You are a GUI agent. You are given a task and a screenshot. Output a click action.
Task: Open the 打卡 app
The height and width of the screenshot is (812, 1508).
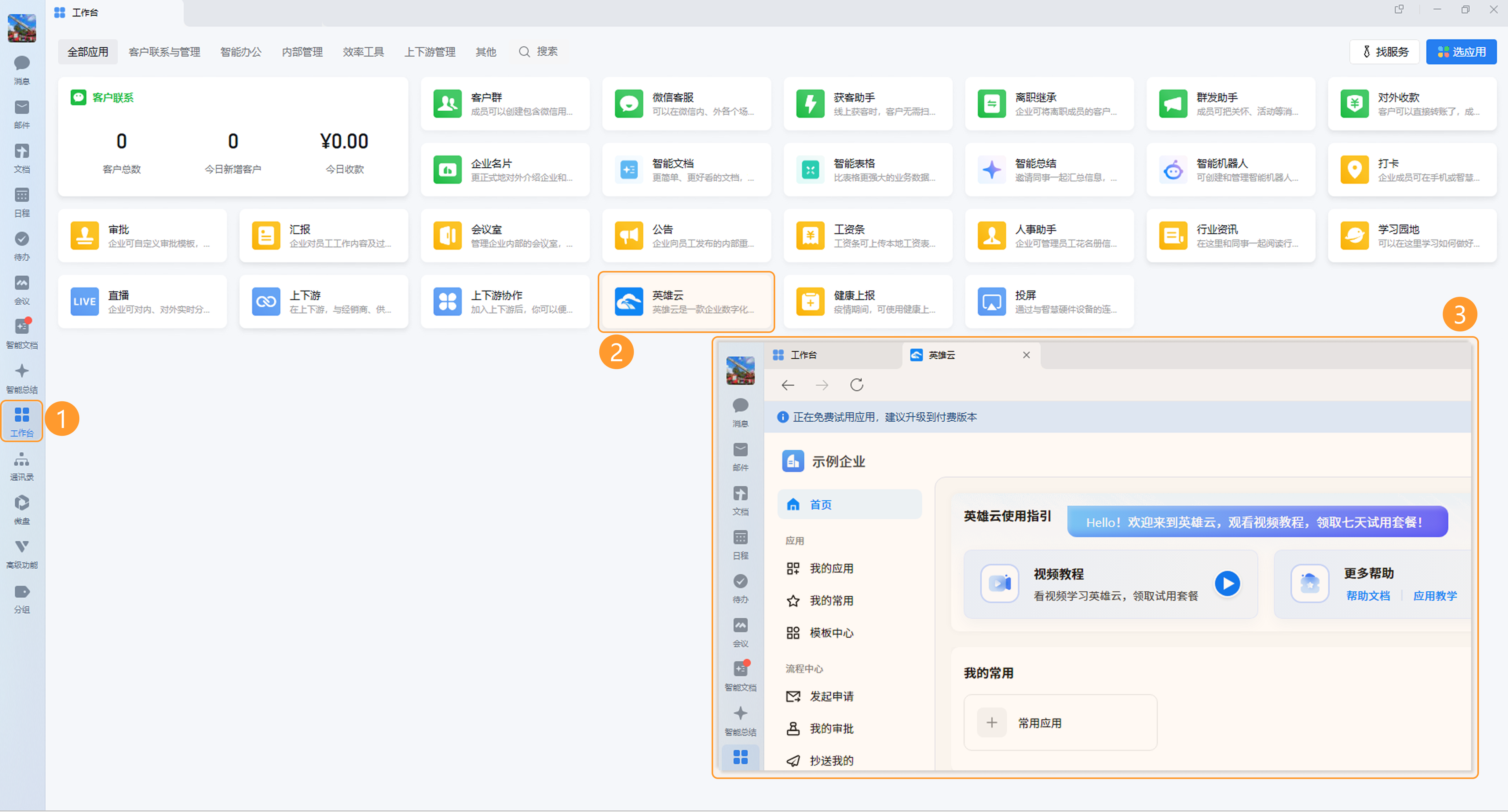[1412, 170]
